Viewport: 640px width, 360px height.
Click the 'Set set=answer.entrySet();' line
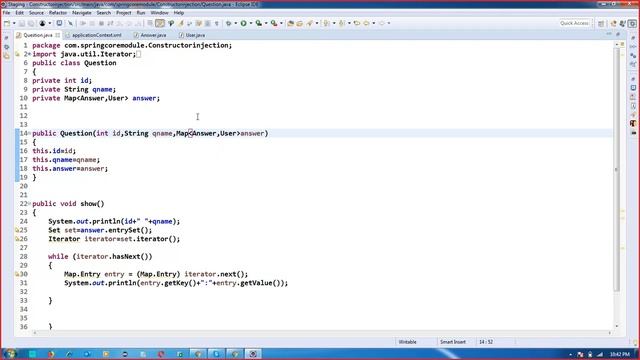tap(100, 230)
